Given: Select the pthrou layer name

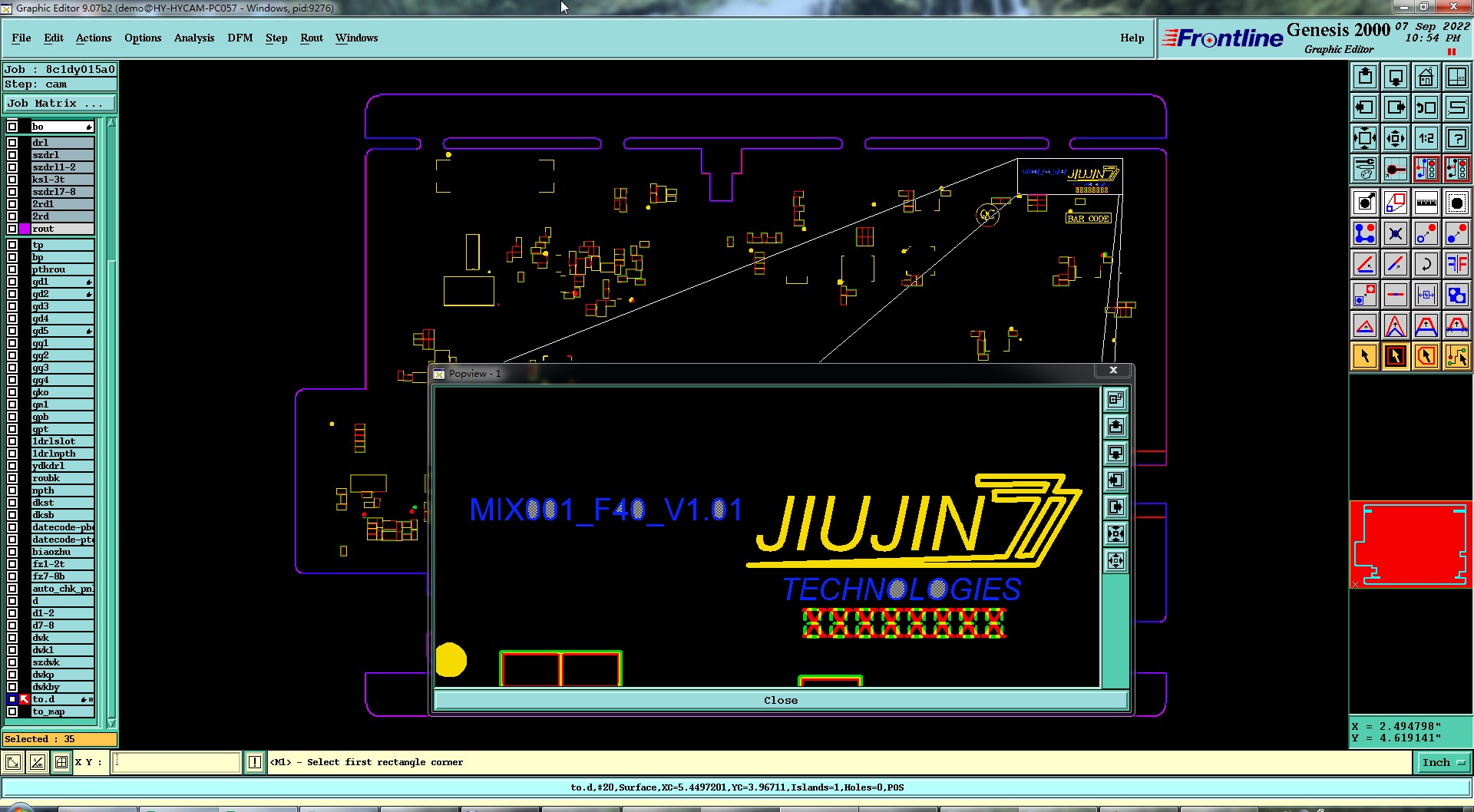Looking at the screenshot, I should pos(63,269).
